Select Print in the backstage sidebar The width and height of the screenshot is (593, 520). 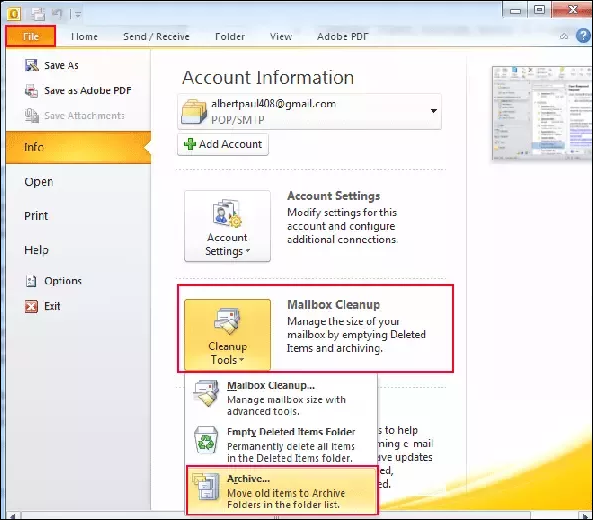coord(36,216)
